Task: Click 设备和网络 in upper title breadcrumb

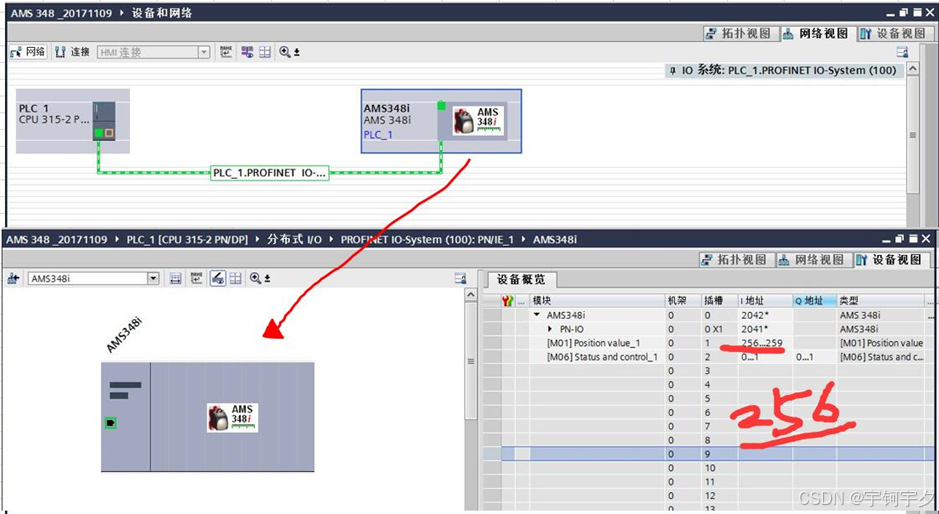Action: click(162, 13)
